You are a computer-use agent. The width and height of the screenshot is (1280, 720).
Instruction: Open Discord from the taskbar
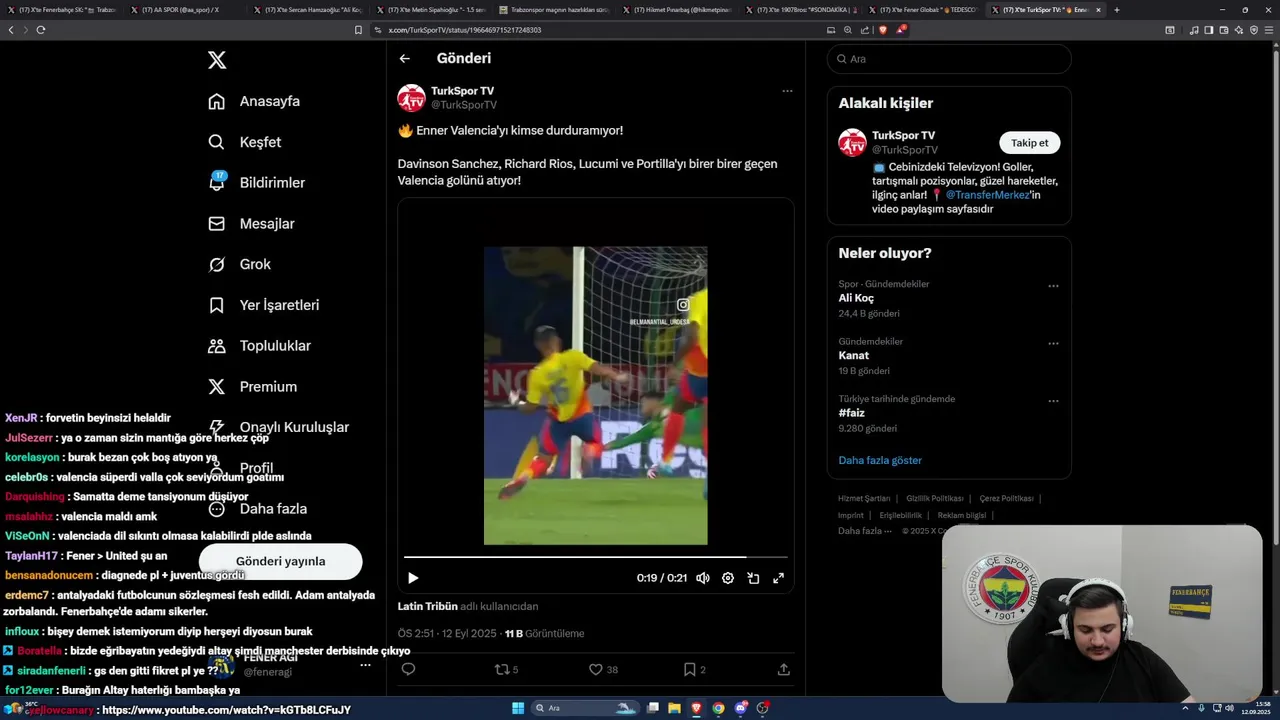[741, 708]
